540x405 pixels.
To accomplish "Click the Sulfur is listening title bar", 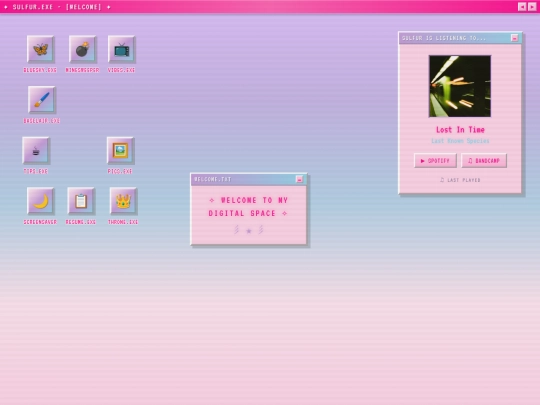I will (x=460, y=38).
